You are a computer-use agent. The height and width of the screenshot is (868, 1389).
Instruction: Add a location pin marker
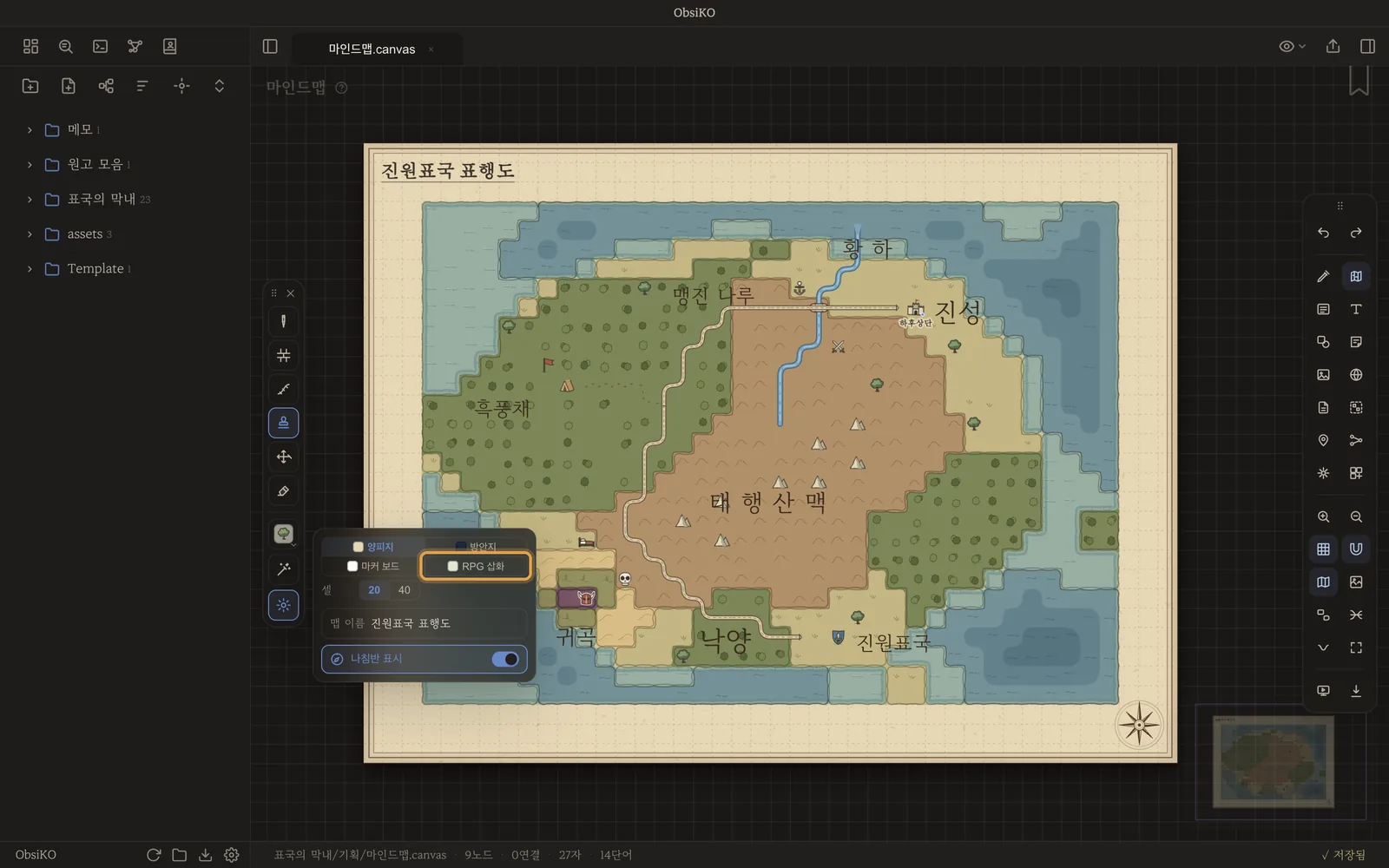1323,440
